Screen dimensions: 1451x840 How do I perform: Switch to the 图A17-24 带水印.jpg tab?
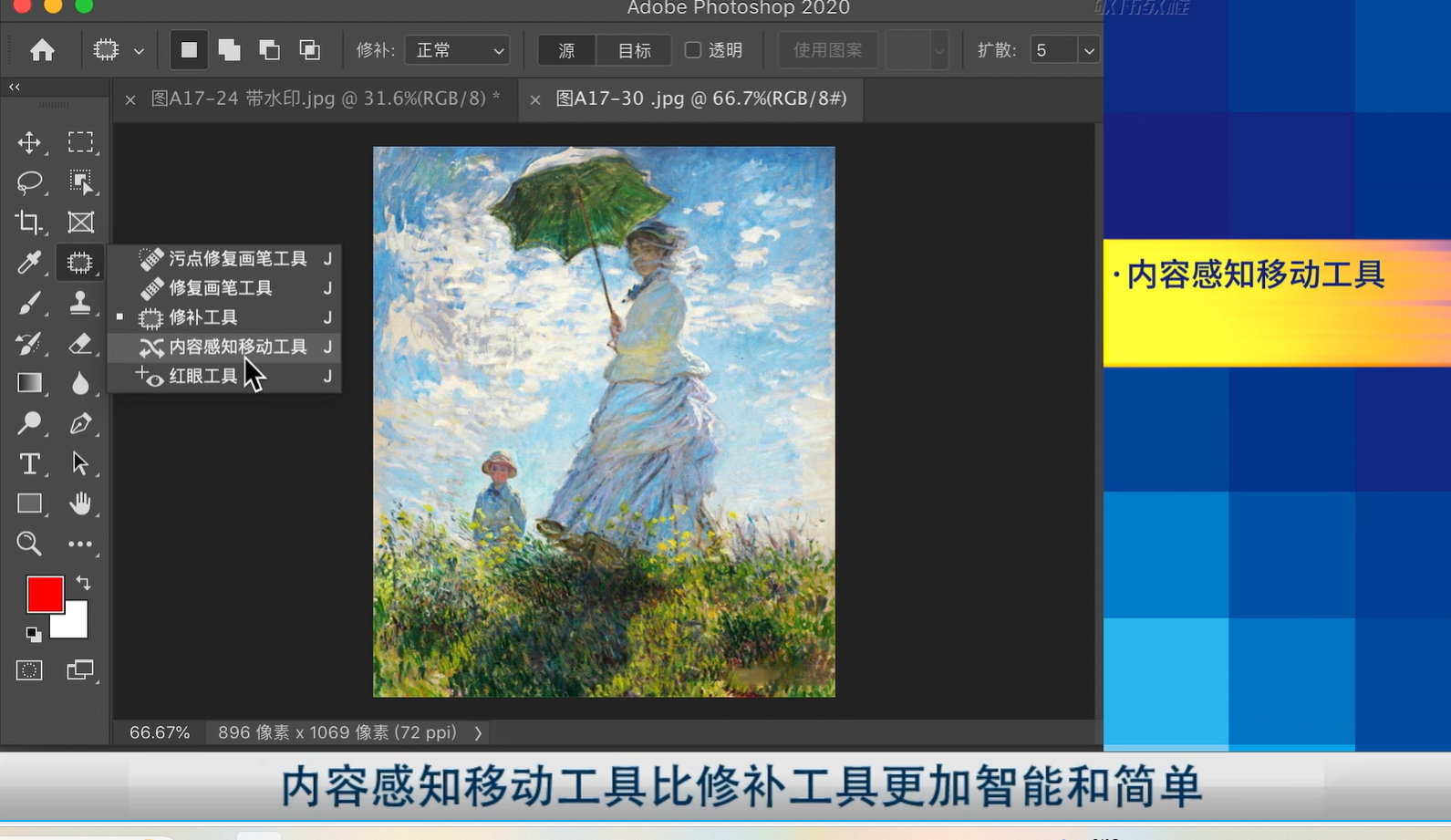(326, 99)
